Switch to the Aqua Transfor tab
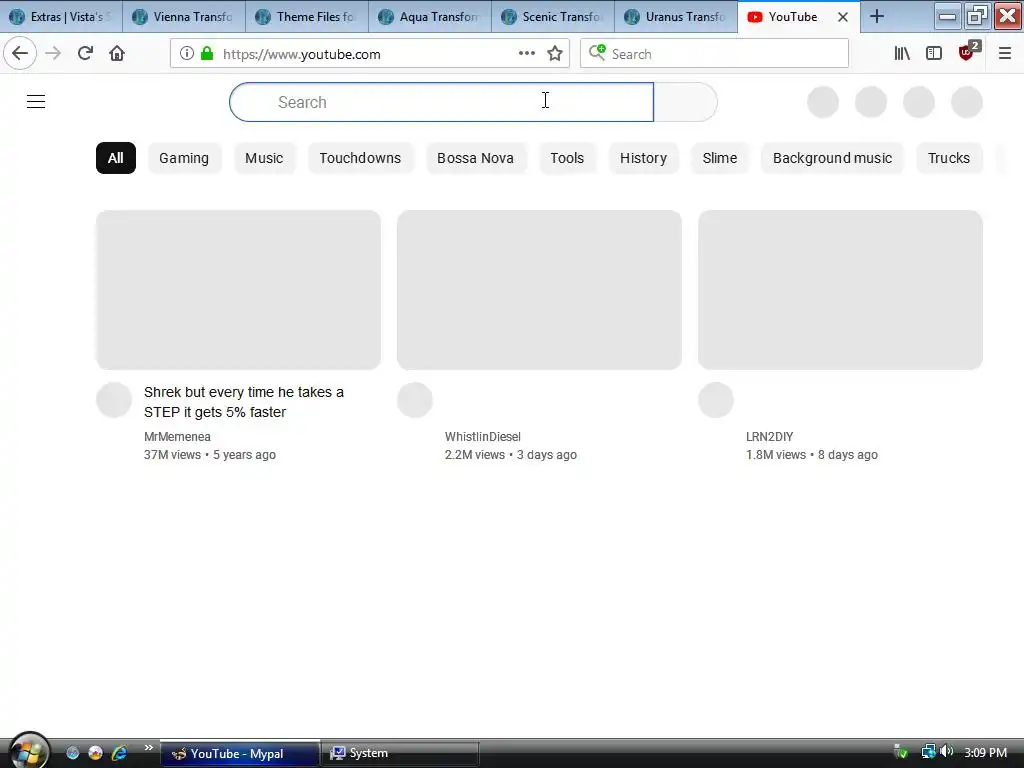Screen dimensions: 1024x768 pyautogui.click(x=430, y=17)
